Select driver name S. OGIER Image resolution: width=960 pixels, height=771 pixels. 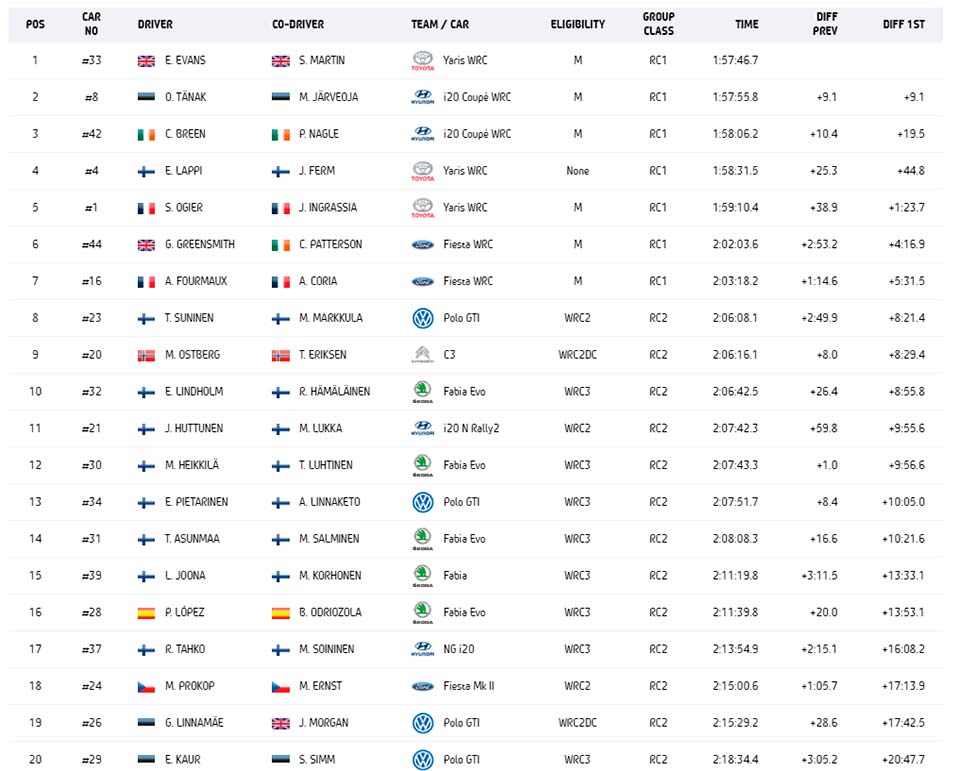184,208
